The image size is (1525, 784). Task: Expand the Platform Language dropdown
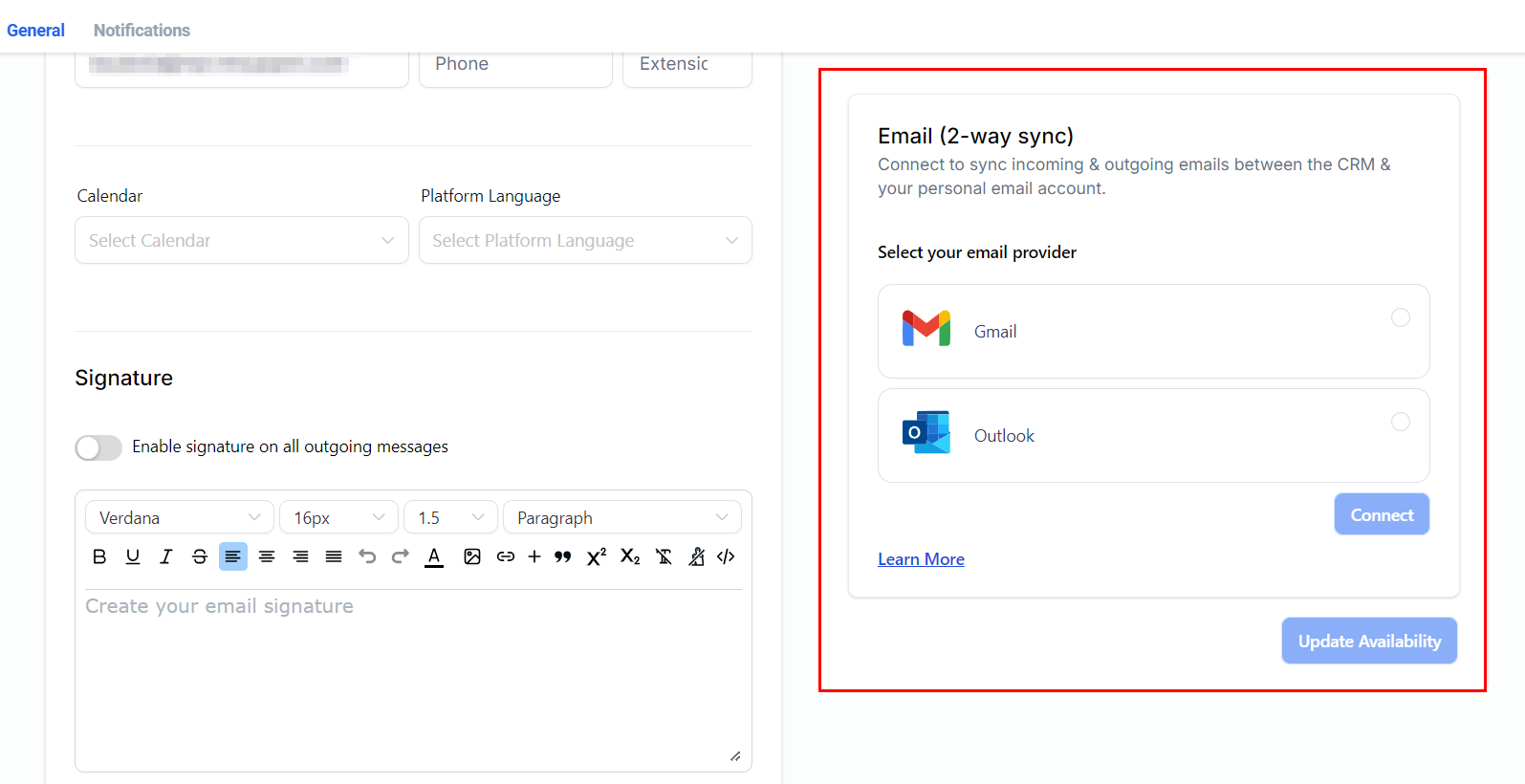(x=585, y=241)
